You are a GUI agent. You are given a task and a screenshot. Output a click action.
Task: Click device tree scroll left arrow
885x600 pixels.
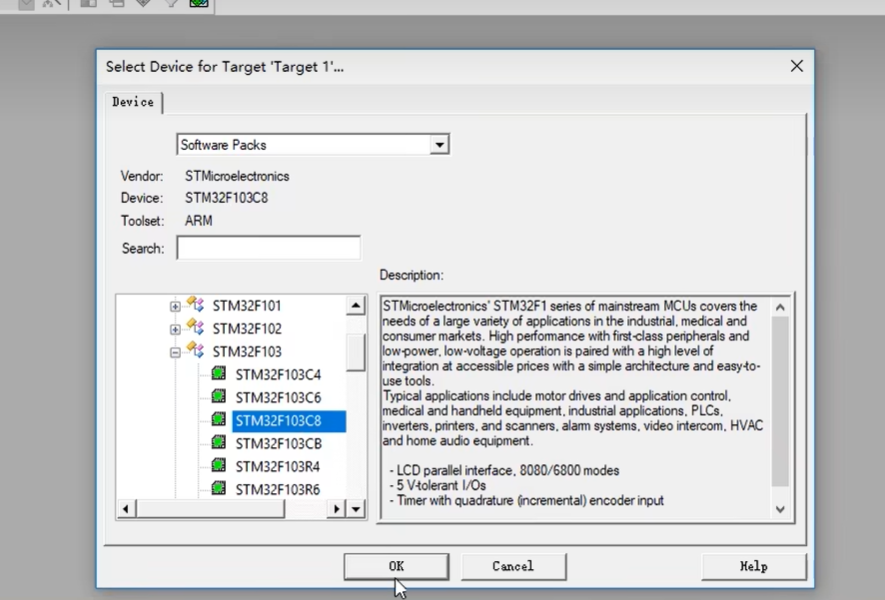126,509
